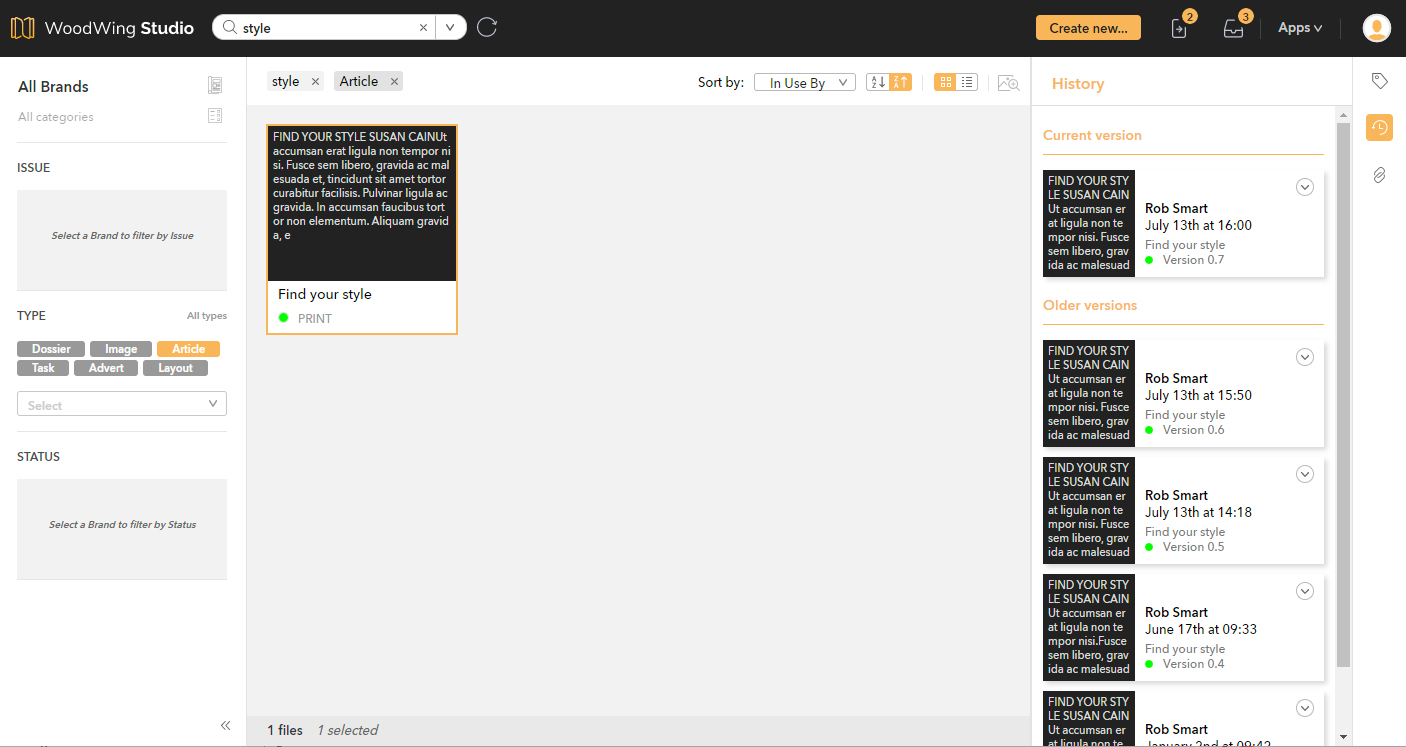The image size is (1406, 747).
Task: Open the Apps menu
Action: [1300, 28]
